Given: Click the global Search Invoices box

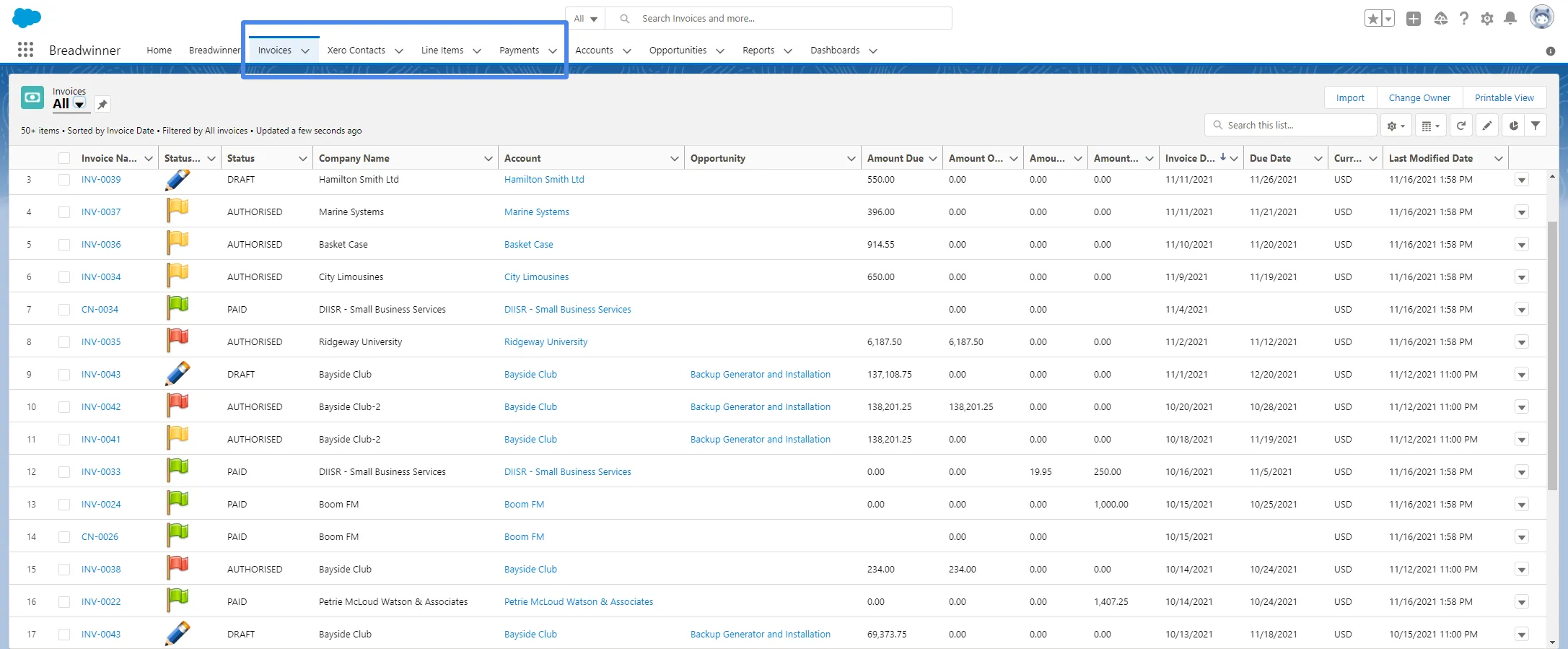Looking at the screenshot, I should click(x=779, y=19).
